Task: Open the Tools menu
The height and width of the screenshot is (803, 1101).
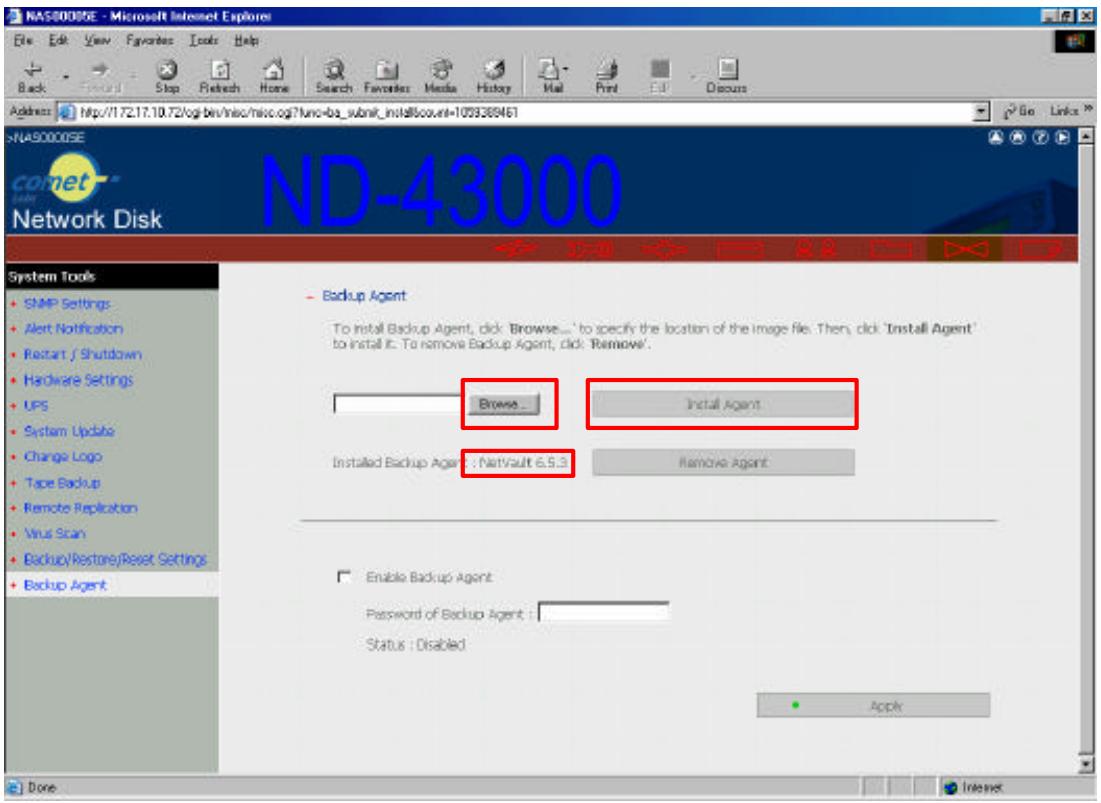Action: (204, 40)
